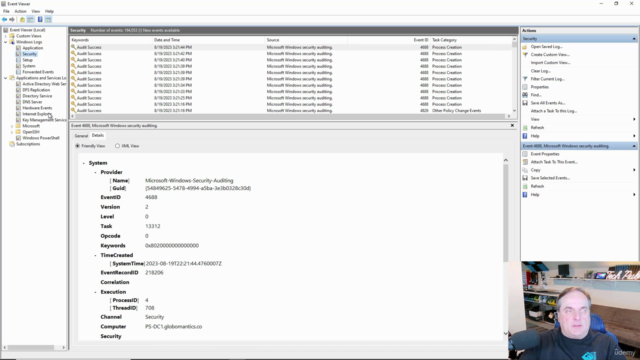
Task: Open Hardware Events log
Action: (37, 108)
